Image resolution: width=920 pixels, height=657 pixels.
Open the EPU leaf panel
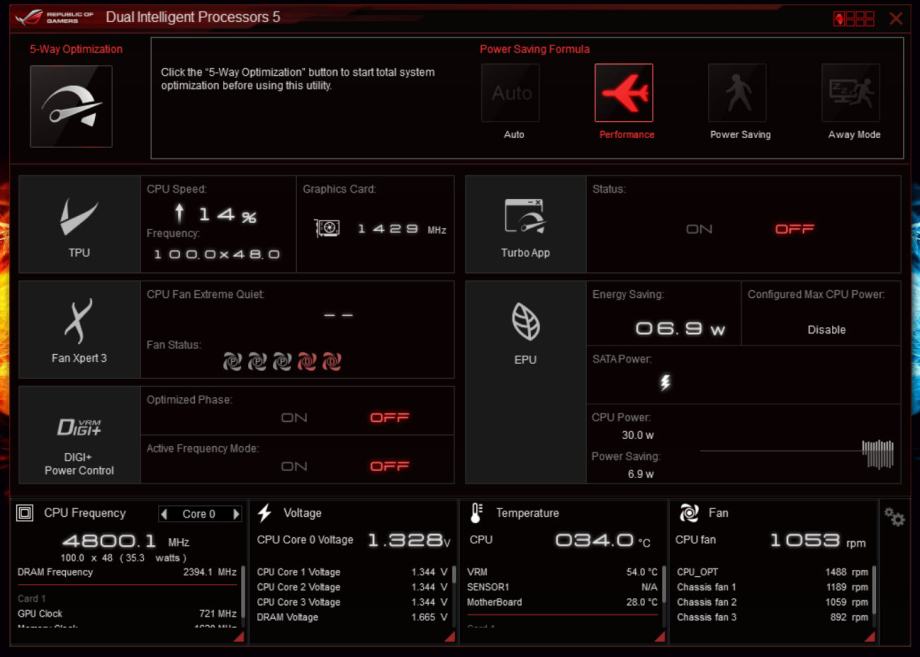click(x=526, y=382)
